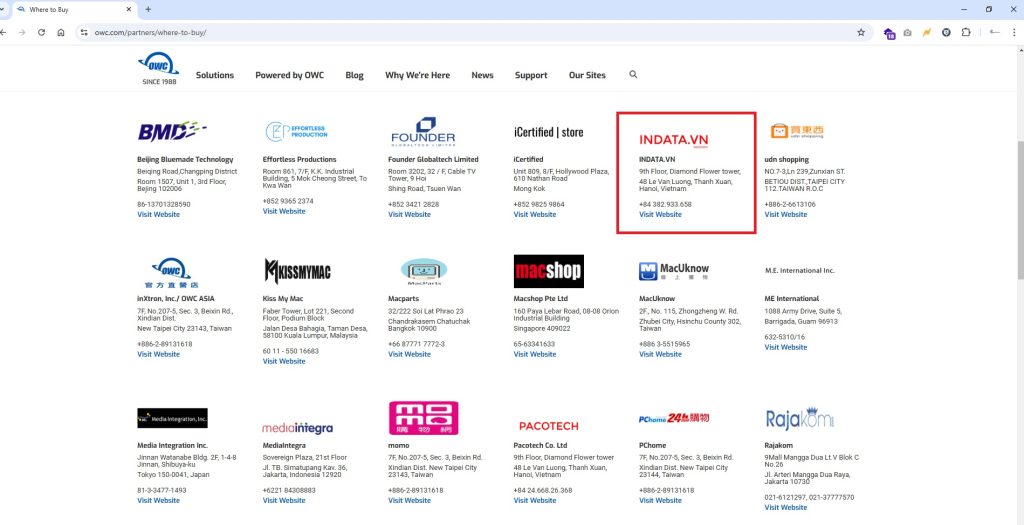Image resolution: width=1024 pixels, height=525 pixels.
Task: Click the macshop logo
Action: click(549, 272)
